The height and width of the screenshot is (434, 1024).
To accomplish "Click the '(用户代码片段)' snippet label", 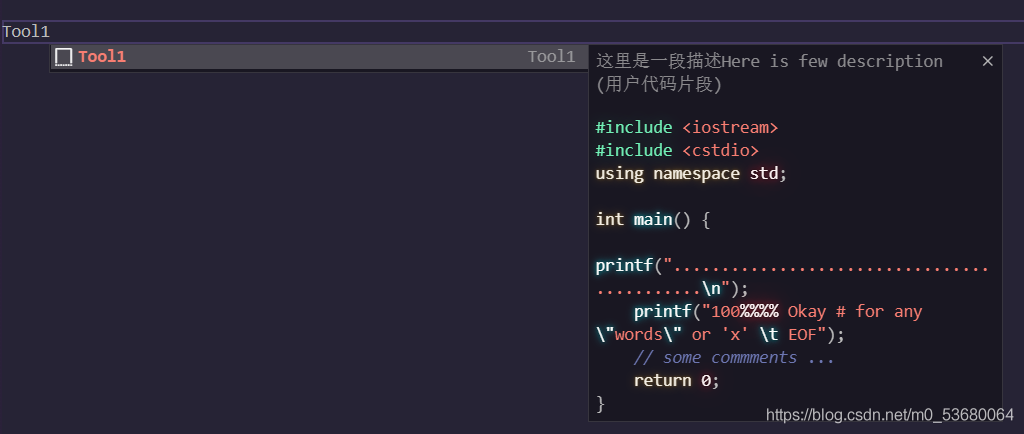I will 658,84.
